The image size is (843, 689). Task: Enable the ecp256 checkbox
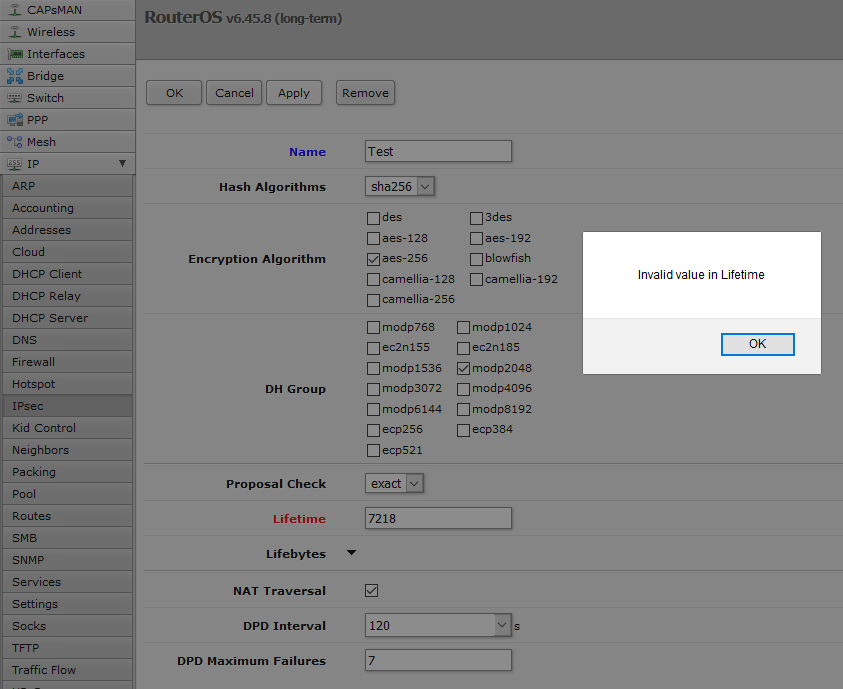tap(373, 430)
